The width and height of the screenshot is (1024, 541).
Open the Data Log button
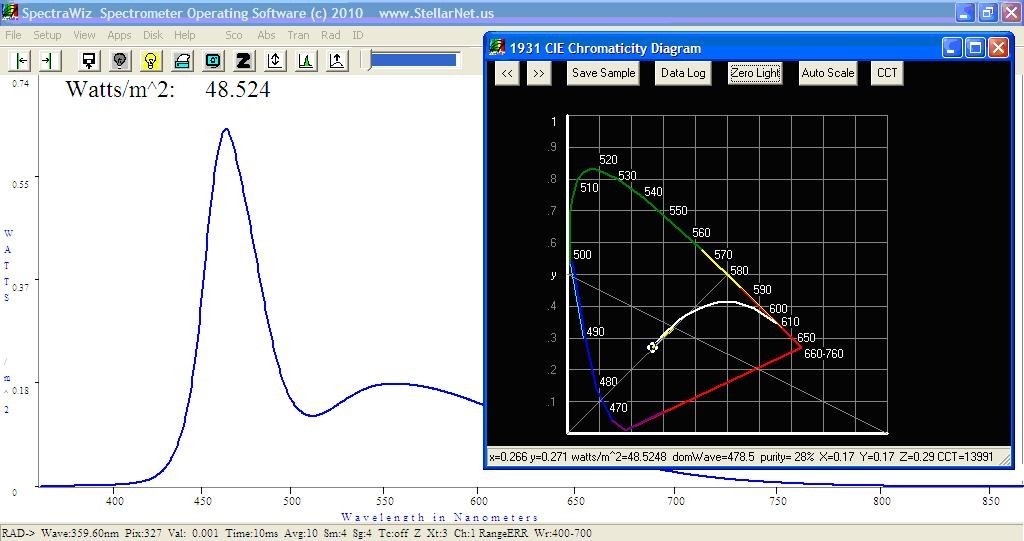(x=683, y=73)
